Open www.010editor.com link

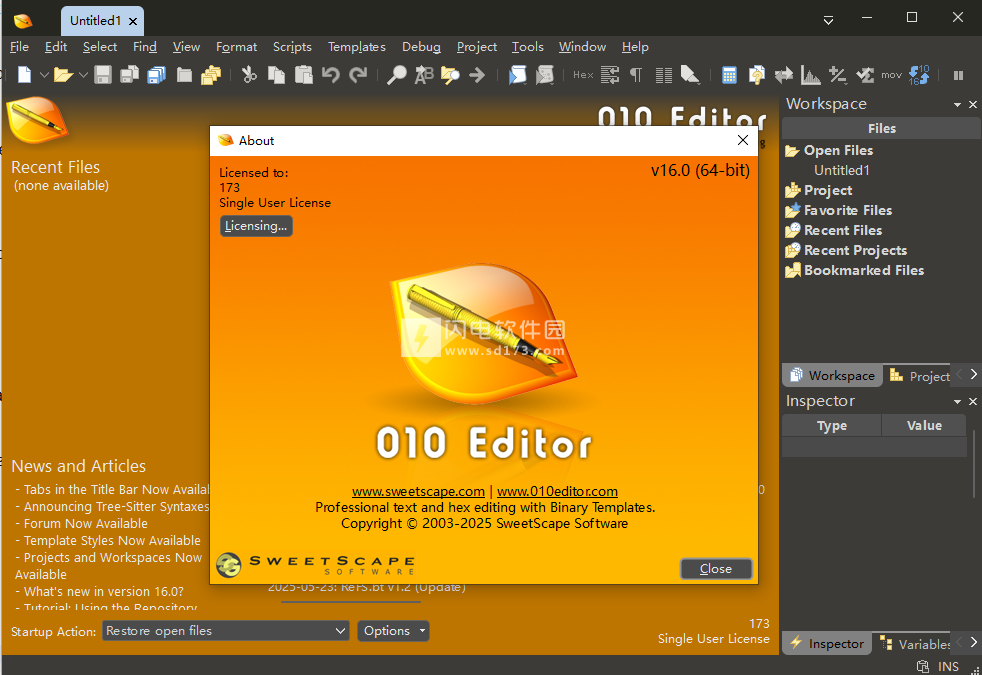point(557,492)
